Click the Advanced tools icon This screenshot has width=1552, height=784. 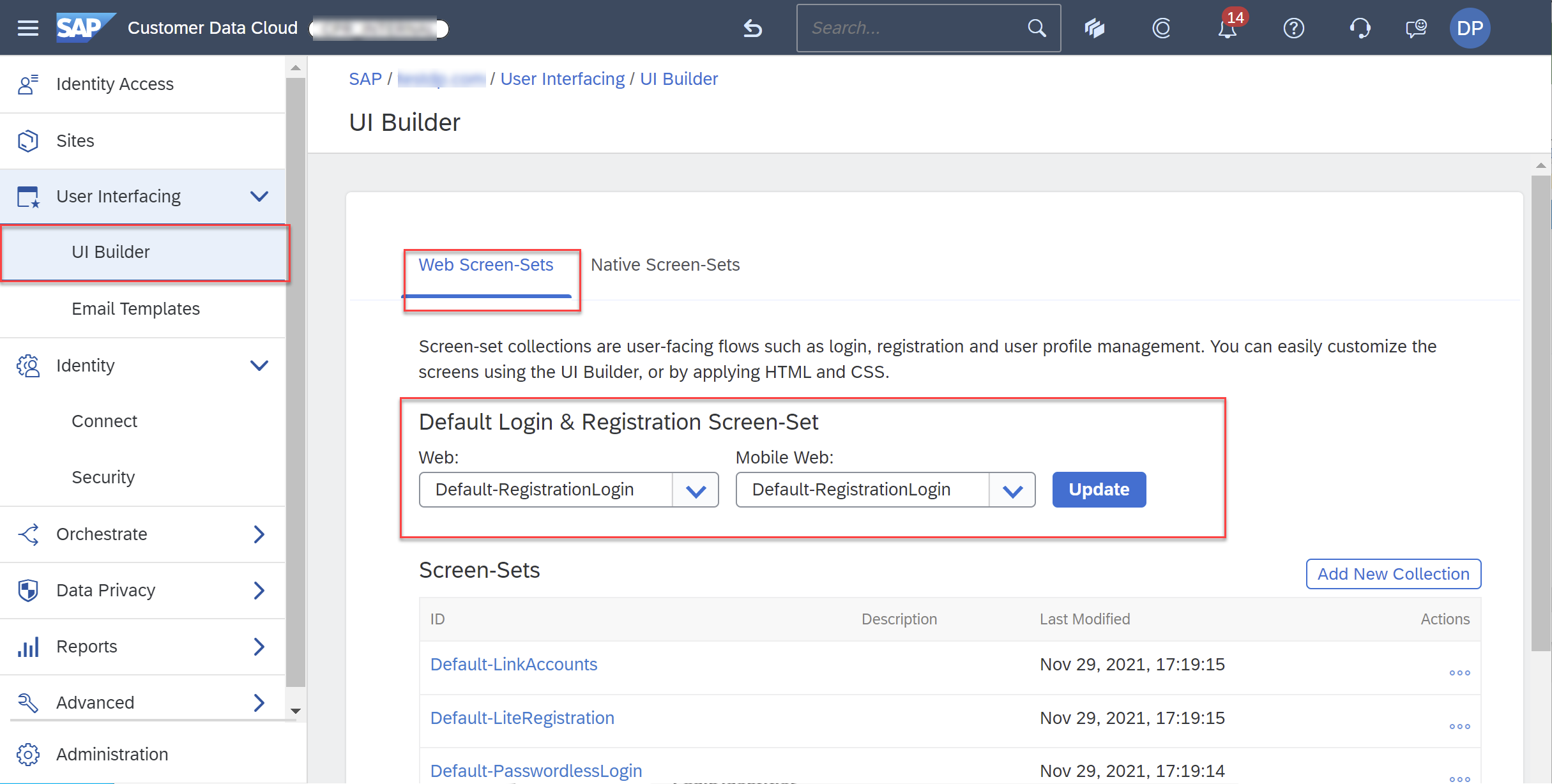pos(28,703)
